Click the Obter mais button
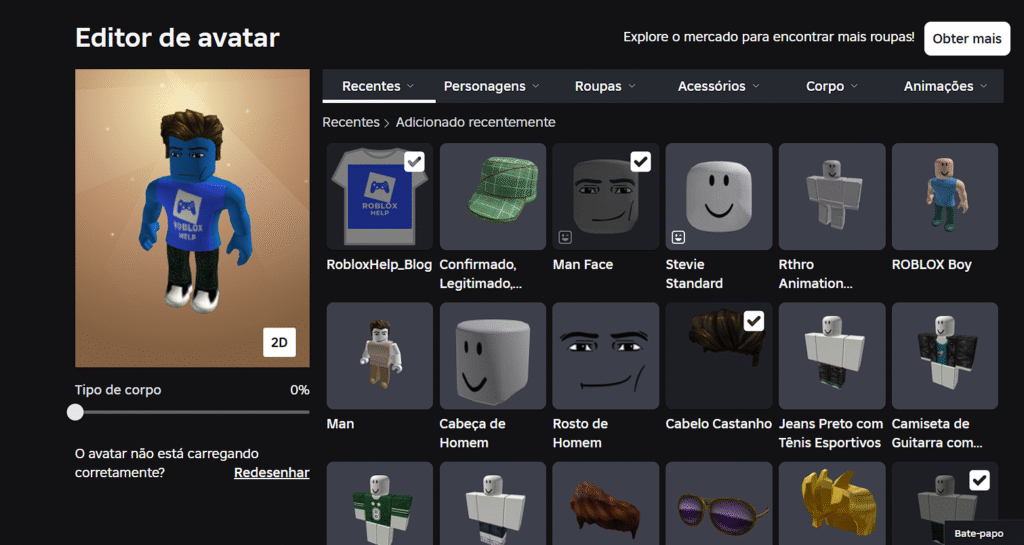 966,39
